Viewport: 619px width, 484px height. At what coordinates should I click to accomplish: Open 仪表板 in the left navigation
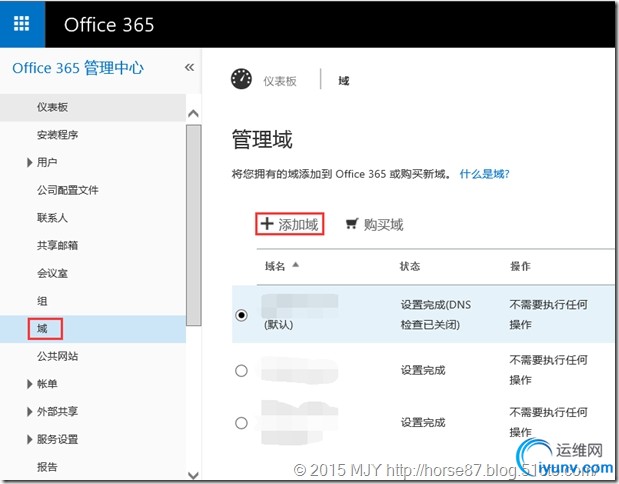pos(93,107)
